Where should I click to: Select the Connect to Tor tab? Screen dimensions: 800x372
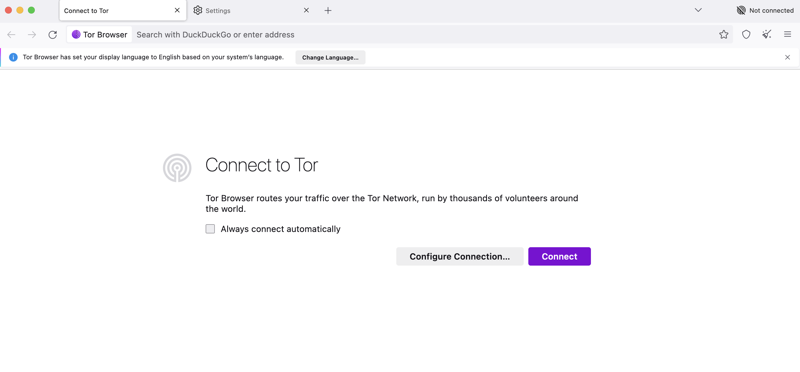[123, 10]
